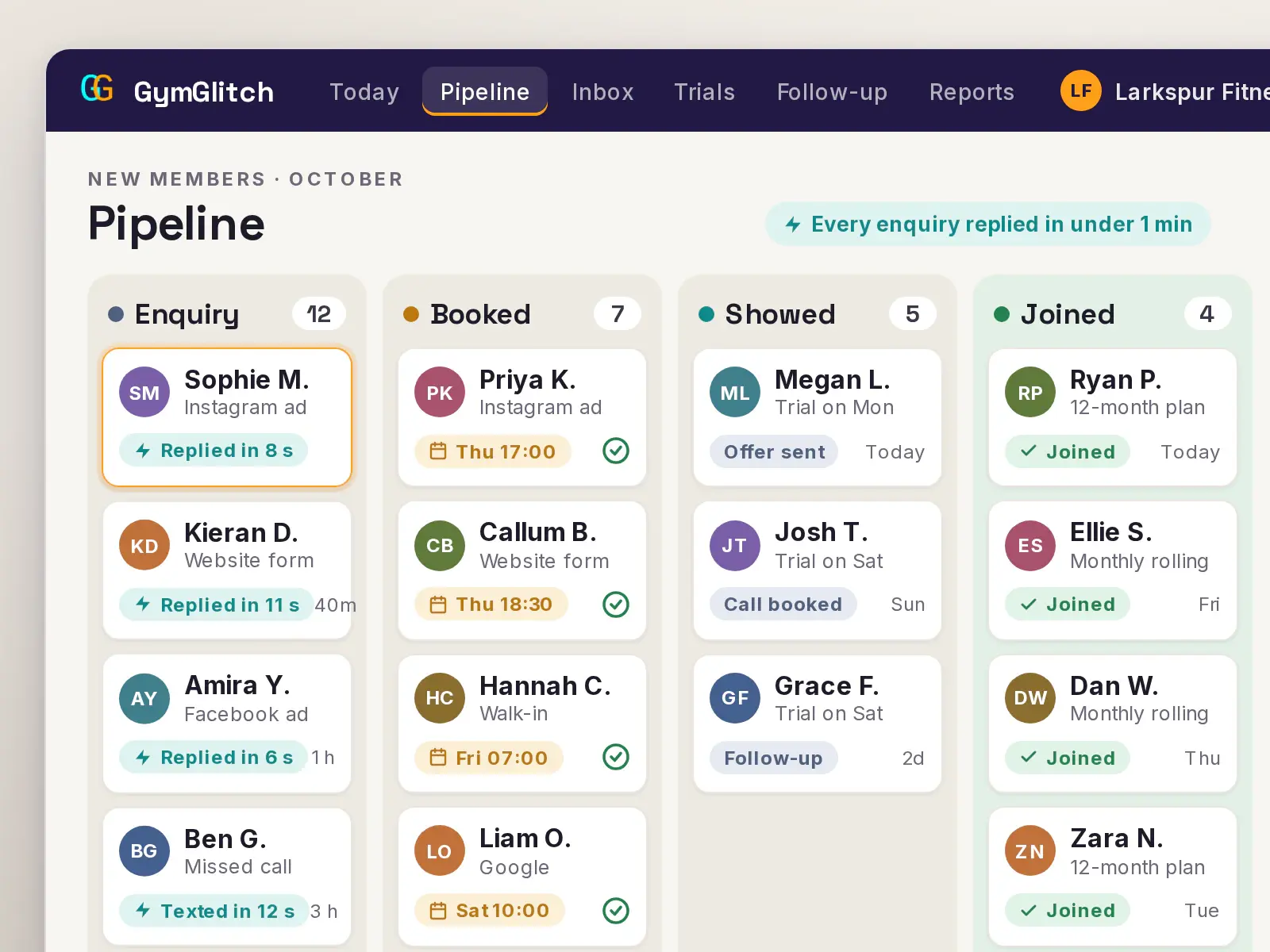Image resolution: width=1270 pixels, height=952 pixels.
Task: Click Fri 07:00 booking chip for Hannah C.
Action: (489, 758)
